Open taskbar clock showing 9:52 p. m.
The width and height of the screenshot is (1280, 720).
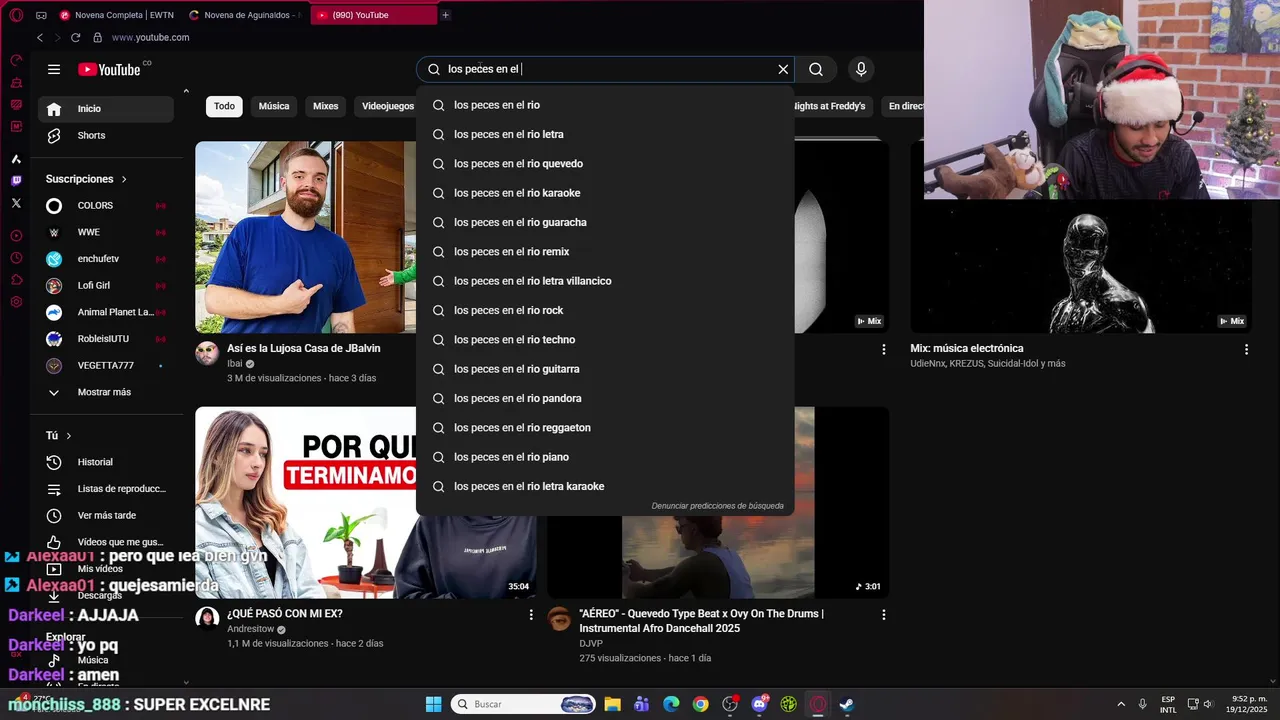click(x=1249, y=704)
